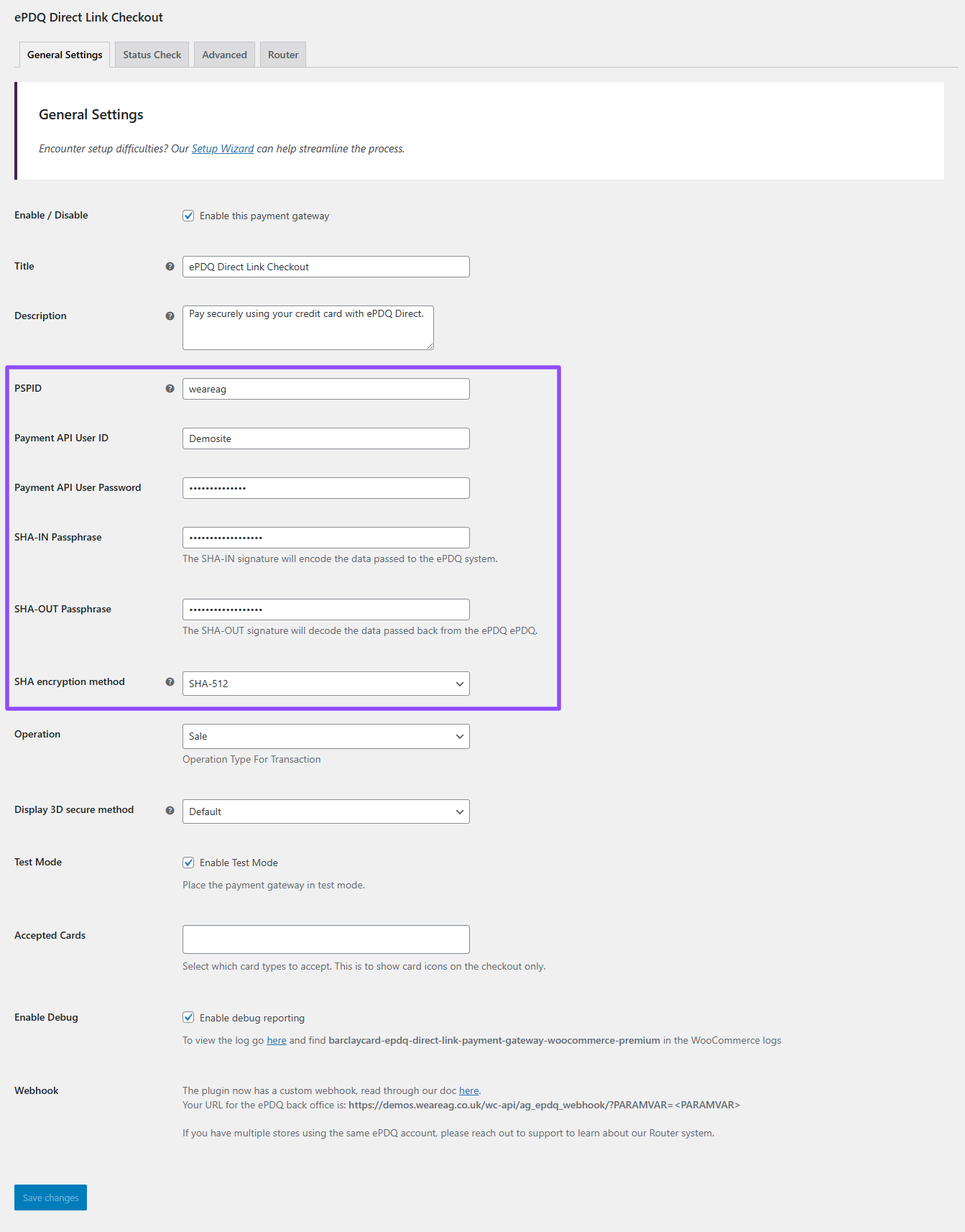
Task: Click the help icon next to Description
Action: click(x=170, y=316)
